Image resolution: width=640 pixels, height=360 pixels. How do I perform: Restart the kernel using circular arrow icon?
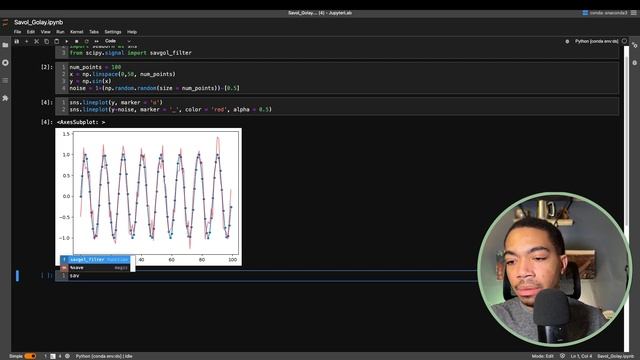coord(87,41)
